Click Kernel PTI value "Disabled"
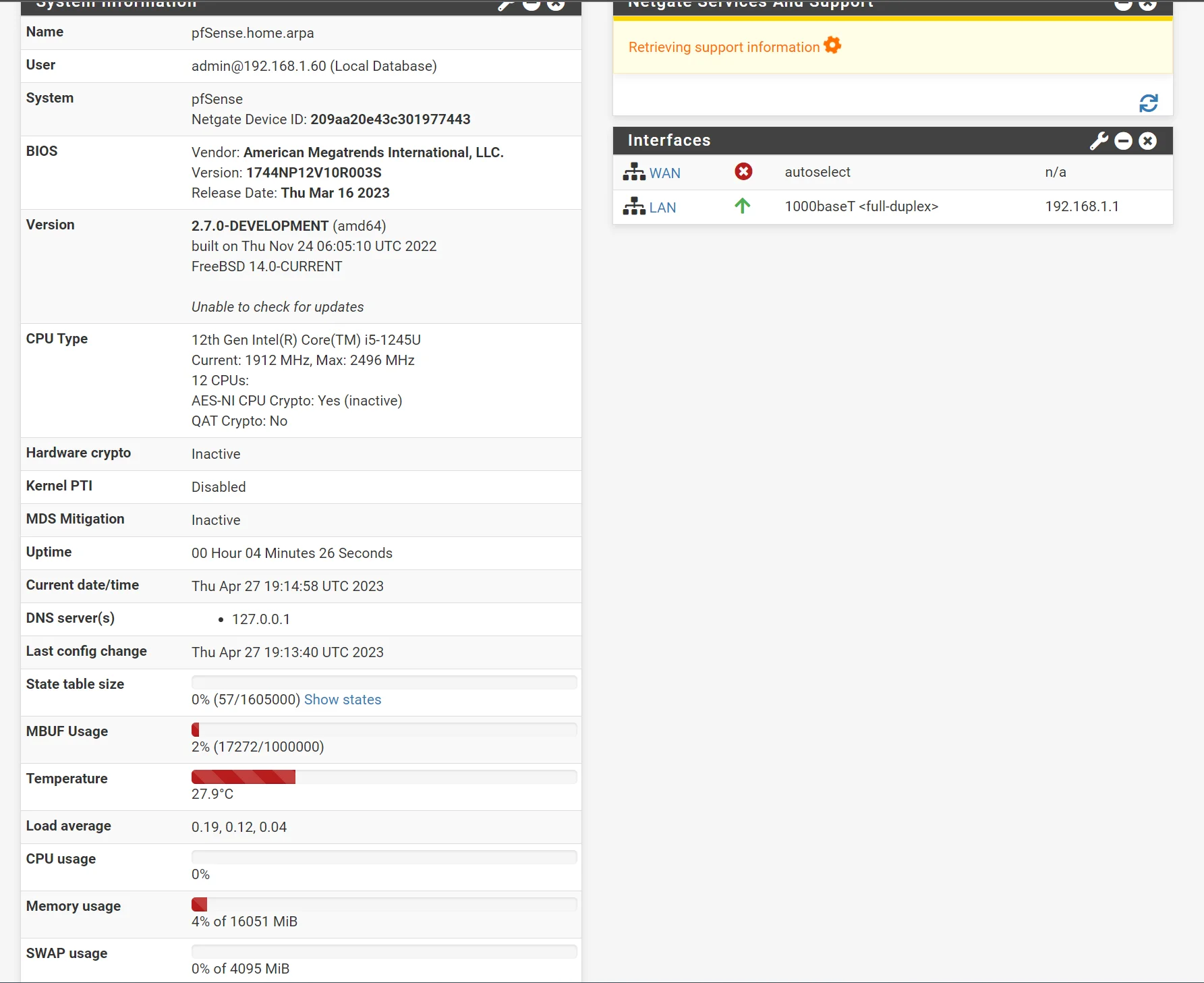This screenshot has width=1204, height=983. [219, 487]
